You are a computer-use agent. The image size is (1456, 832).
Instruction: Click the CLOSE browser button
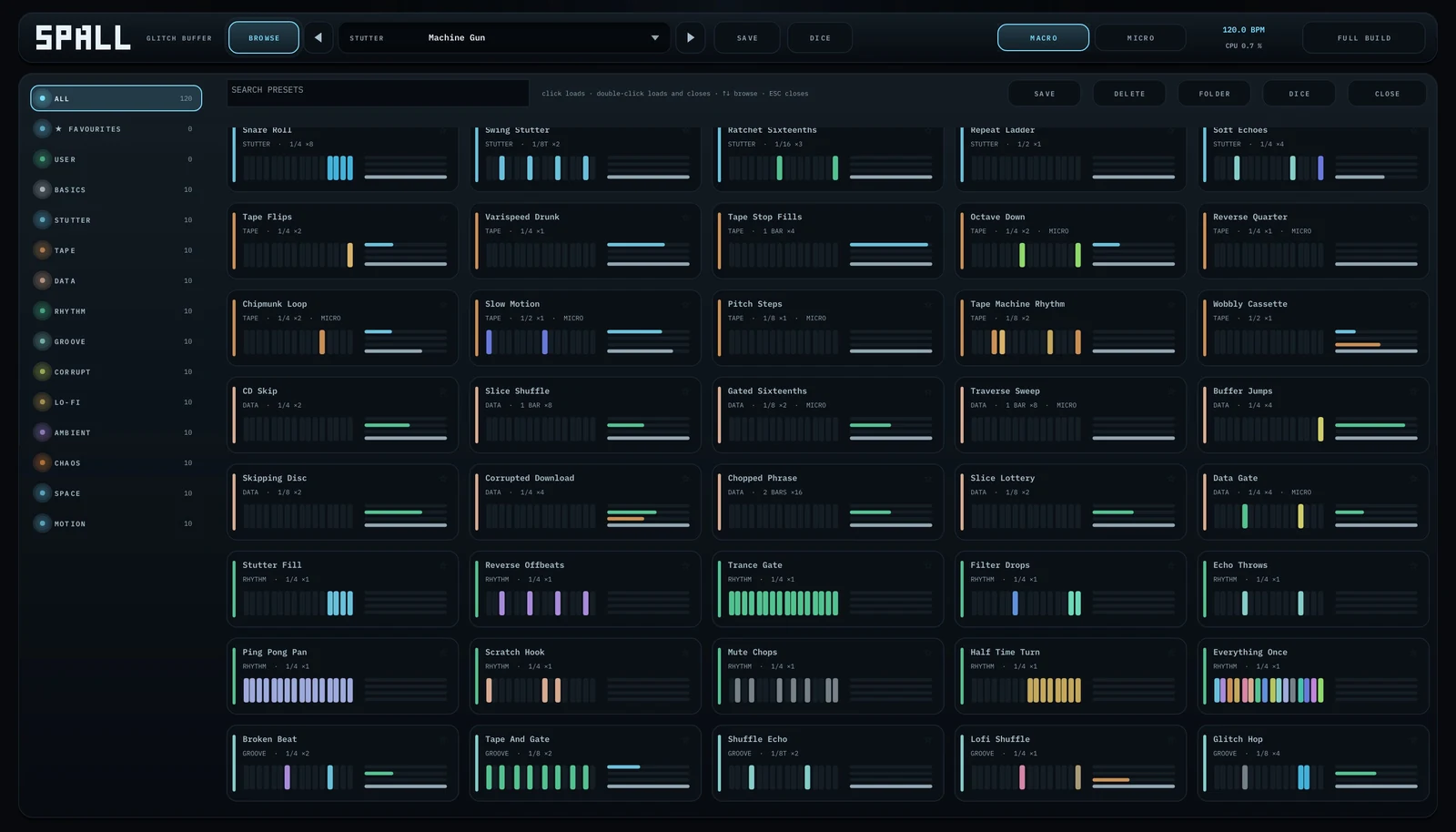click(x=1387, y=94)
